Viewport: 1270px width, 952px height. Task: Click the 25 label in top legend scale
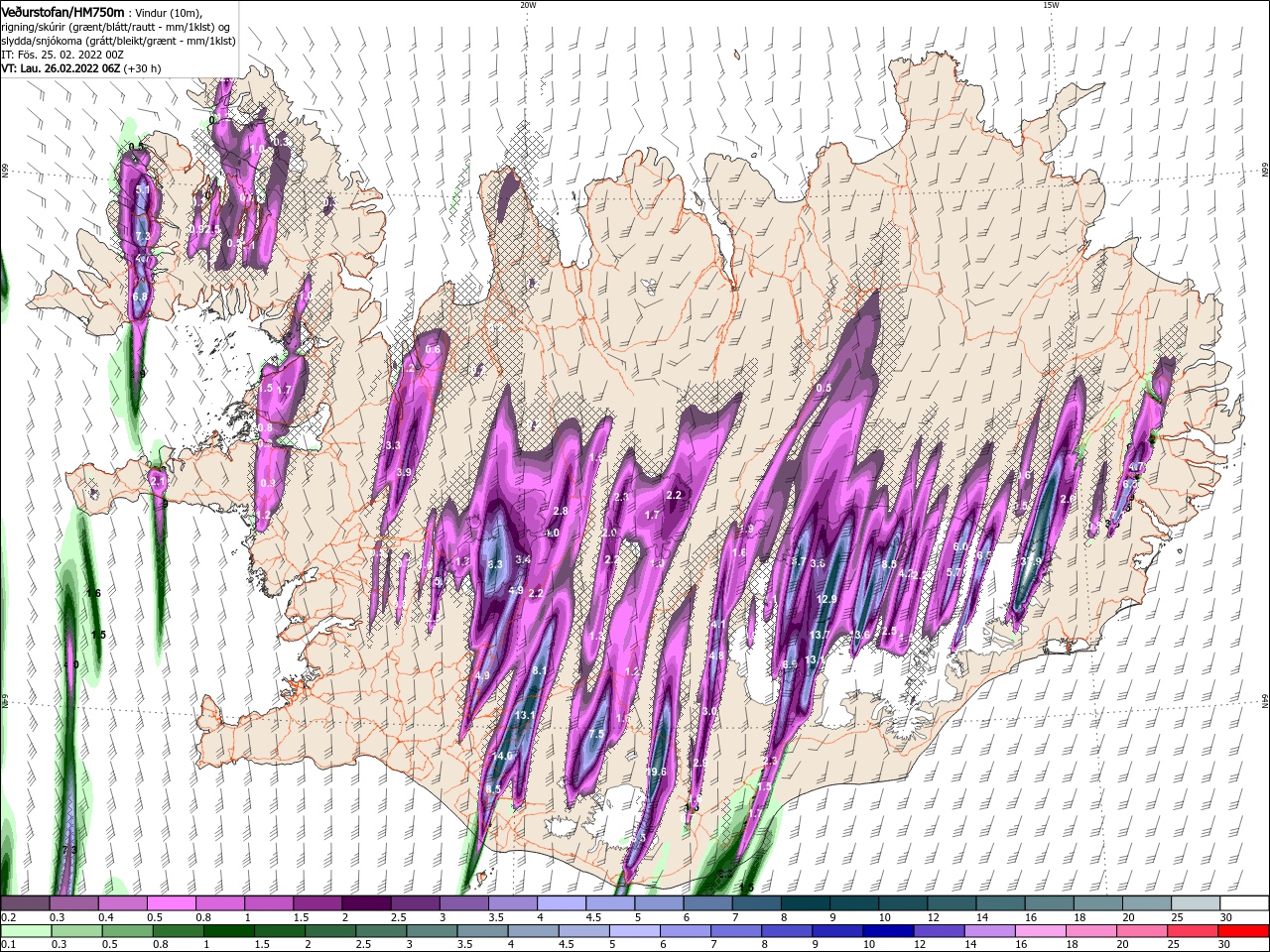point(1177,917)
